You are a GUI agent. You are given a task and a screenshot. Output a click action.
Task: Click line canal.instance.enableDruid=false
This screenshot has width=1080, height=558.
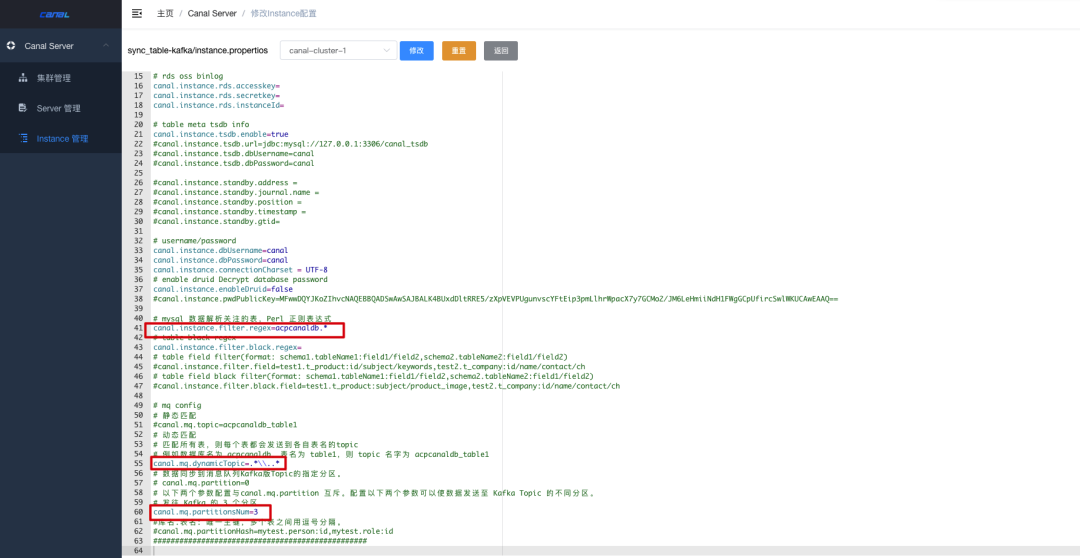[222, 289]
